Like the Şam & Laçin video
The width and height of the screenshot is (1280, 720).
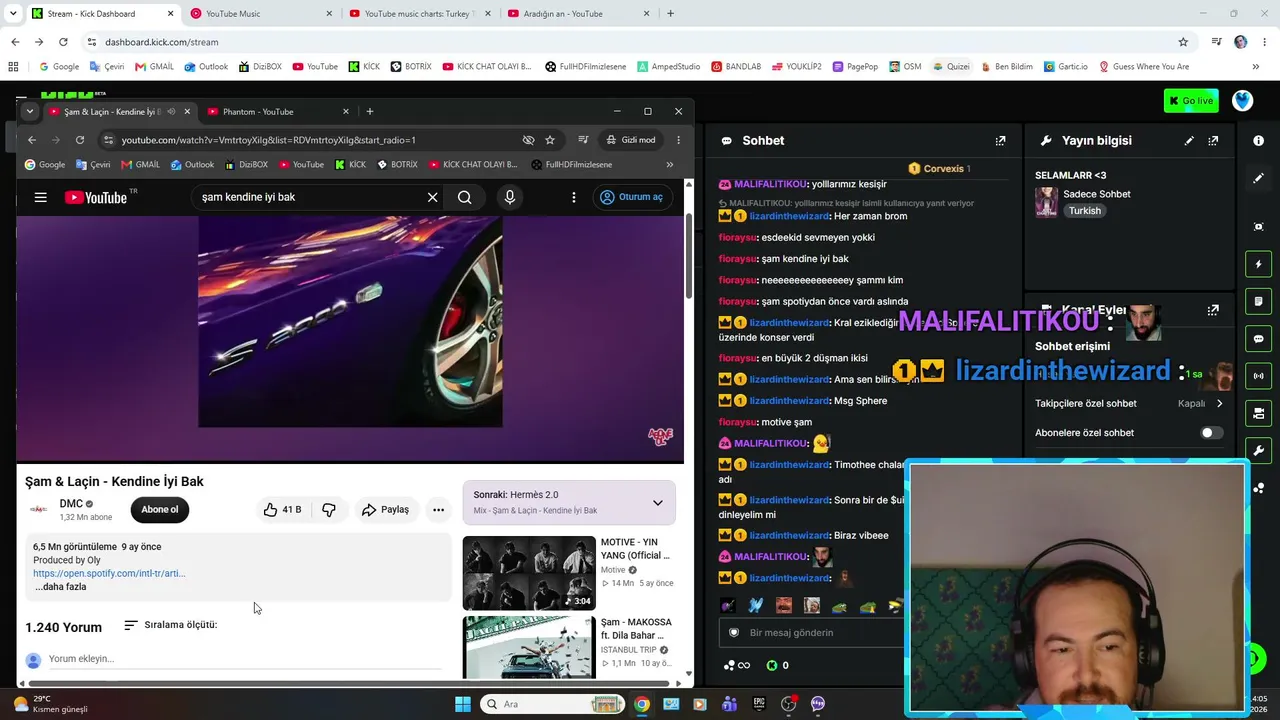(x=281, y=510)
